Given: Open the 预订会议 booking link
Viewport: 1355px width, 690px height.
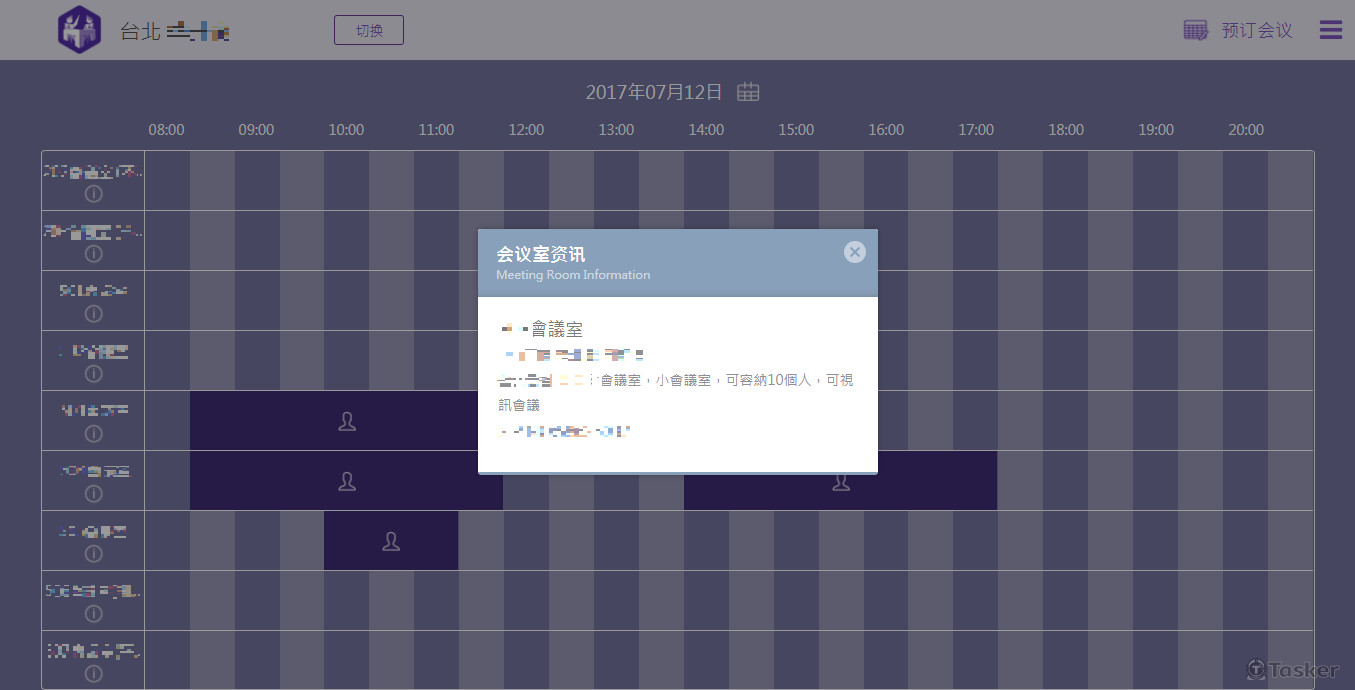Looking at the screenshot, I should coord(1257,30).
